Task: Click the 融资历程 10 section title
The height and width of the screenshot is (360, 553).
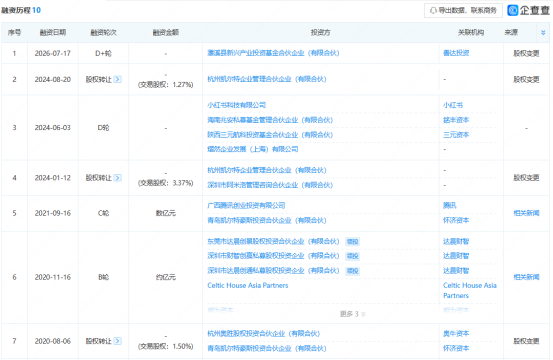Action: (x=21, y=10)
